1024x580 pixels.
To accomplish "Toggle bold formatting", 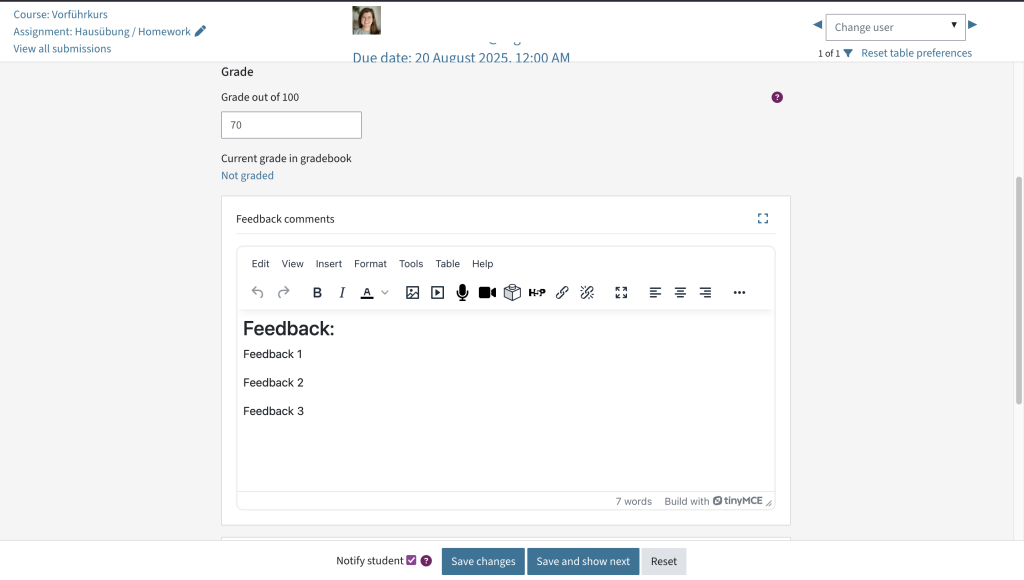I will (x=317, y=293).
